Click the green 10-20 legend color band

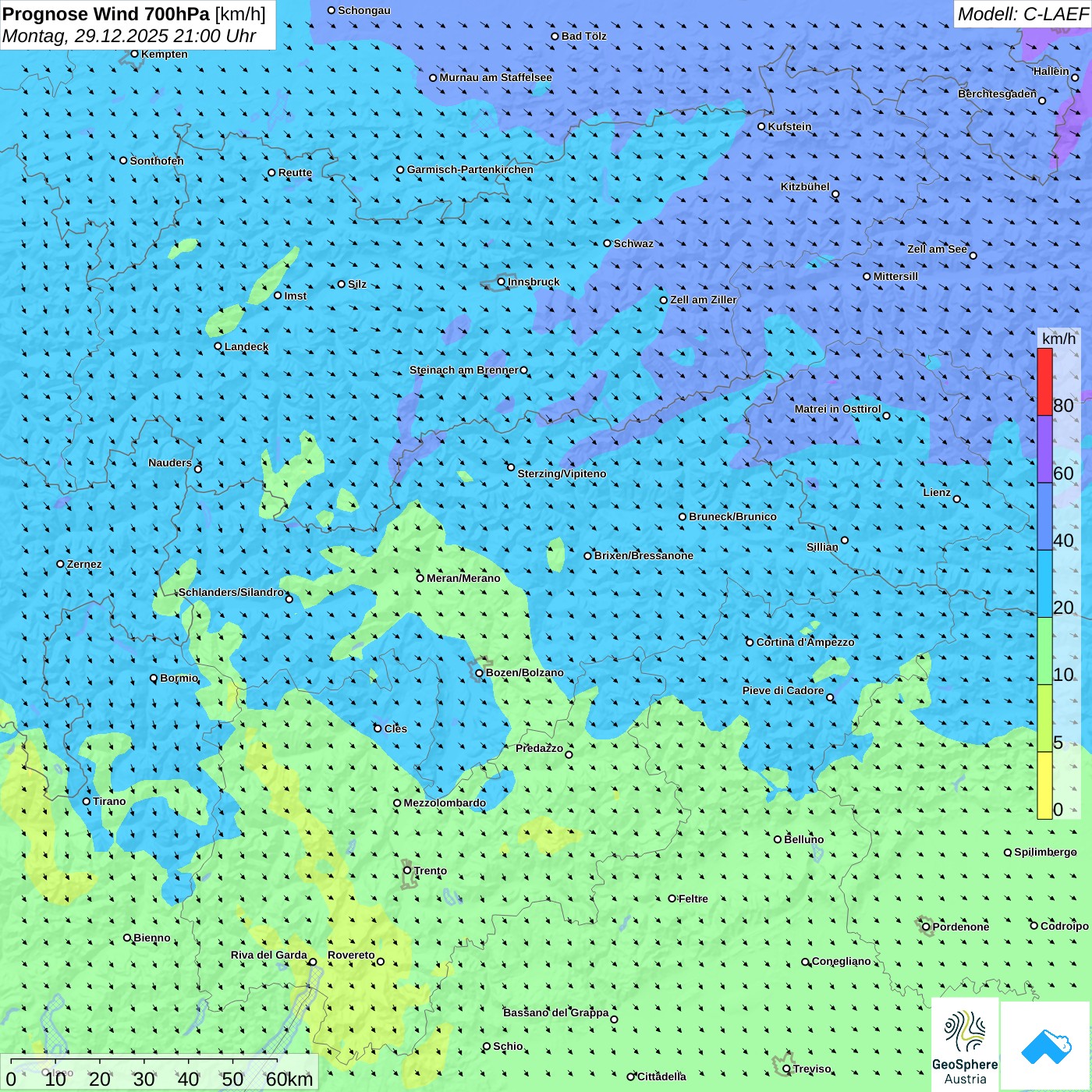(1044, 651)
